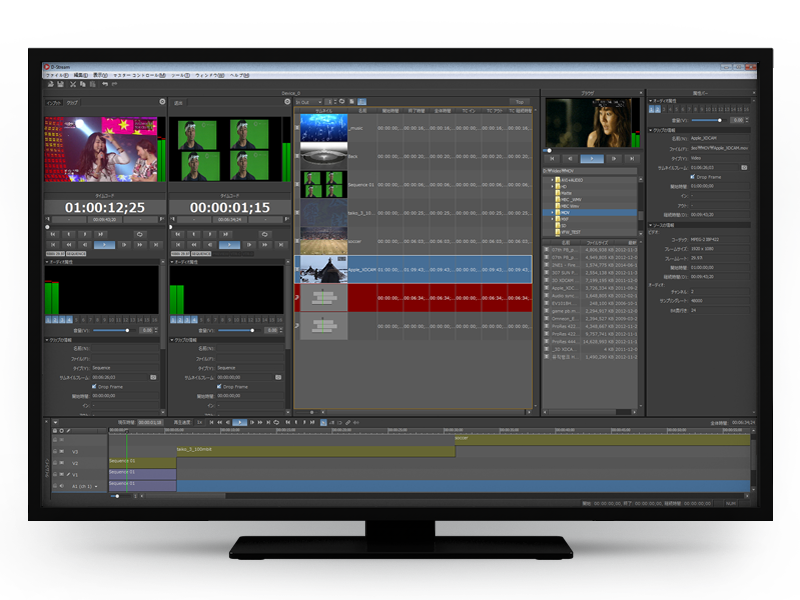The width and height of the screenshot is (800, 600).
Task: Play the browser preview clip
Action: pos(592,159)
